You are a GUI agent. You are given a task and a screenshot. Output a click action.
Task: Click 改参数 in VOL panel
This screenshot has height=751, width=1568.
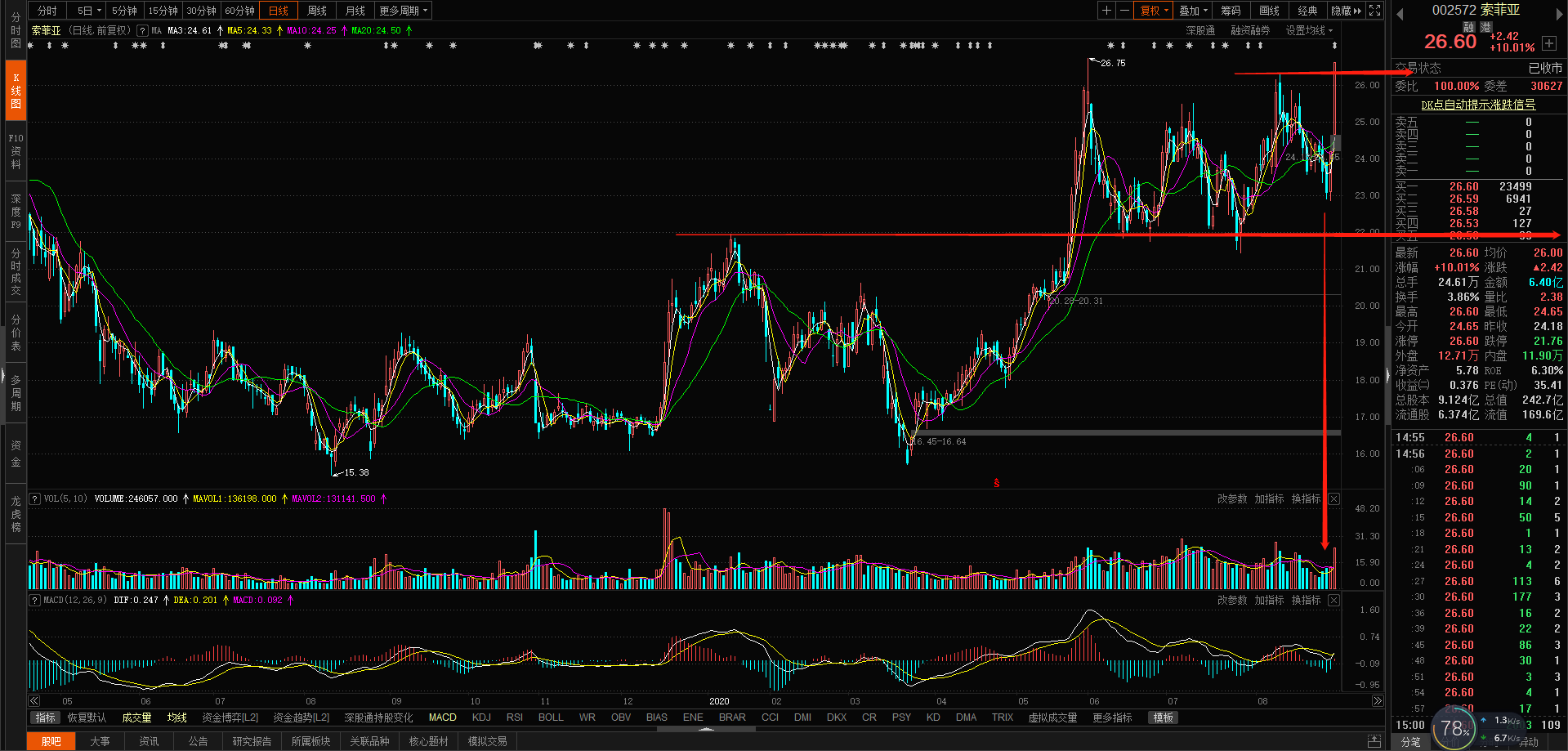coord(1232,498)
